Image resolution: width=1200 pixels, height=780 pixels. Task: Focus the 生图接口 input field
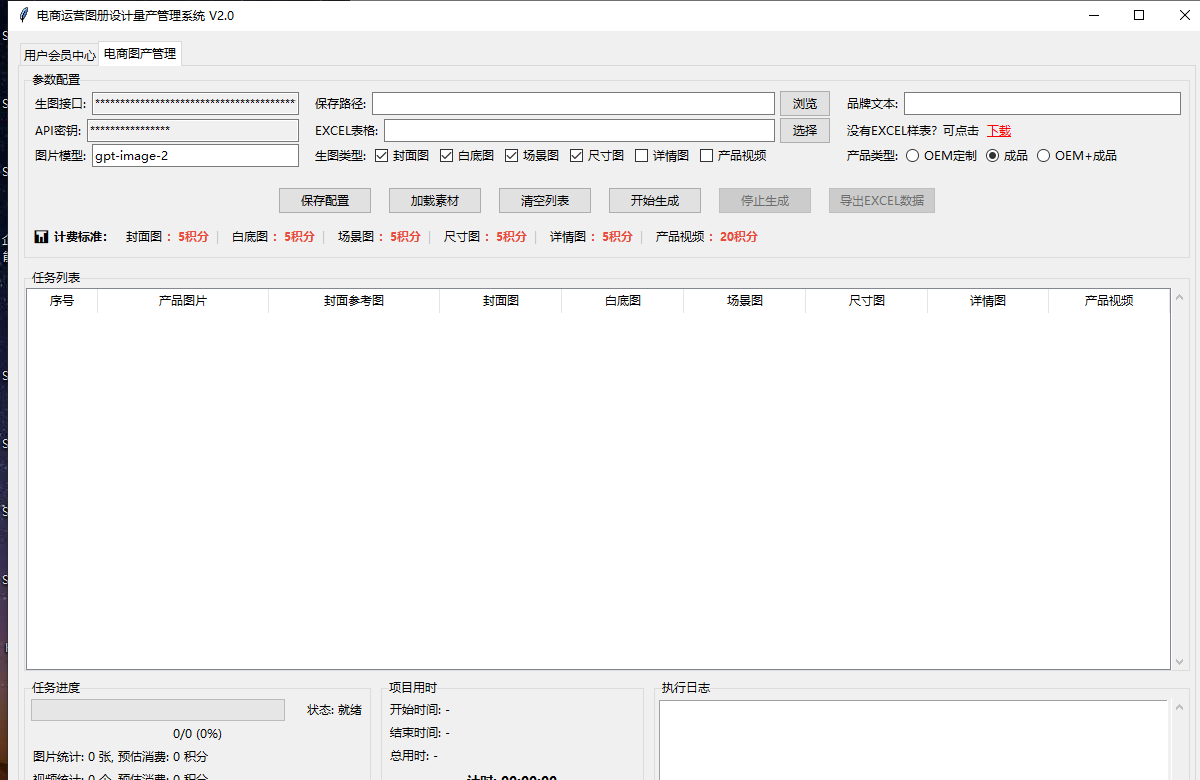pyautogui.click(x=195, y=104)
